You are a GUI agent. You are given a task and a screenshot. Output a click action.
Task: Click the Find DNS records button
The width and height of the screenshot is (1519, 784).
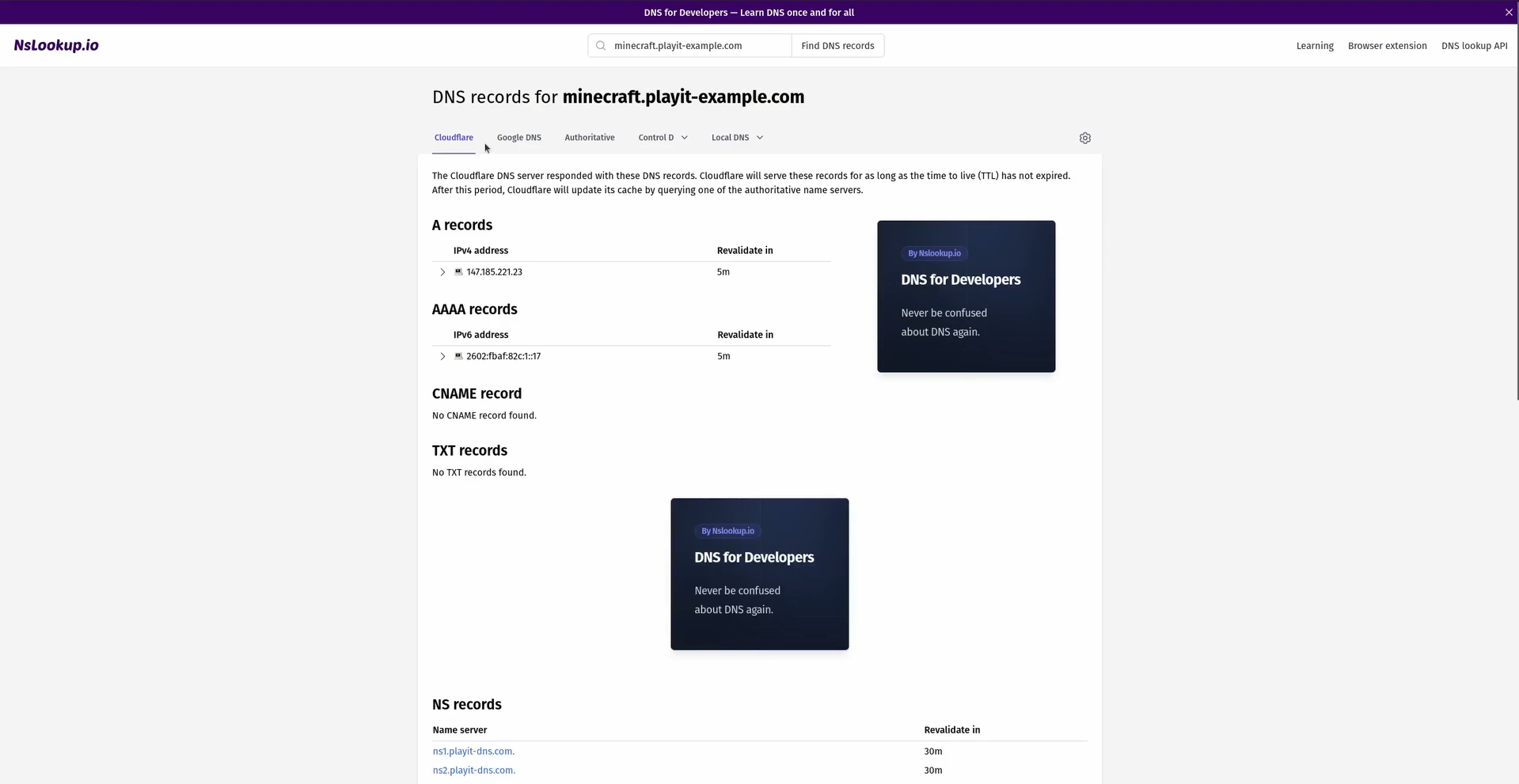pyautogui.click(x=837, y=46)
